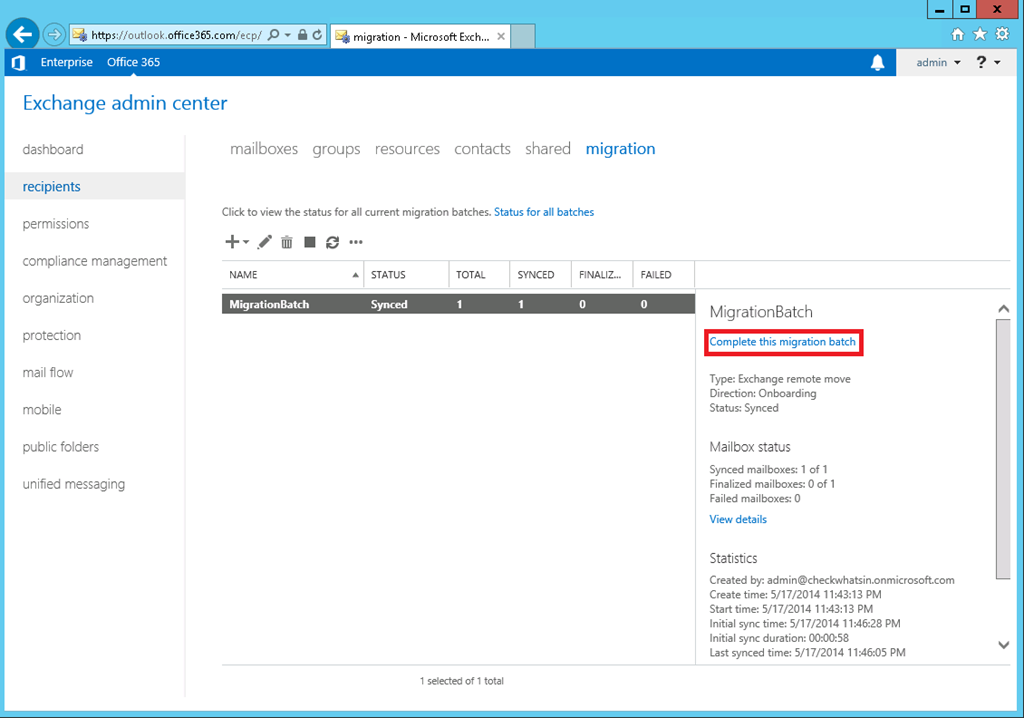Switch to the resources tab
This screenshot has height=718, width=1024.
tap(407, 149)
